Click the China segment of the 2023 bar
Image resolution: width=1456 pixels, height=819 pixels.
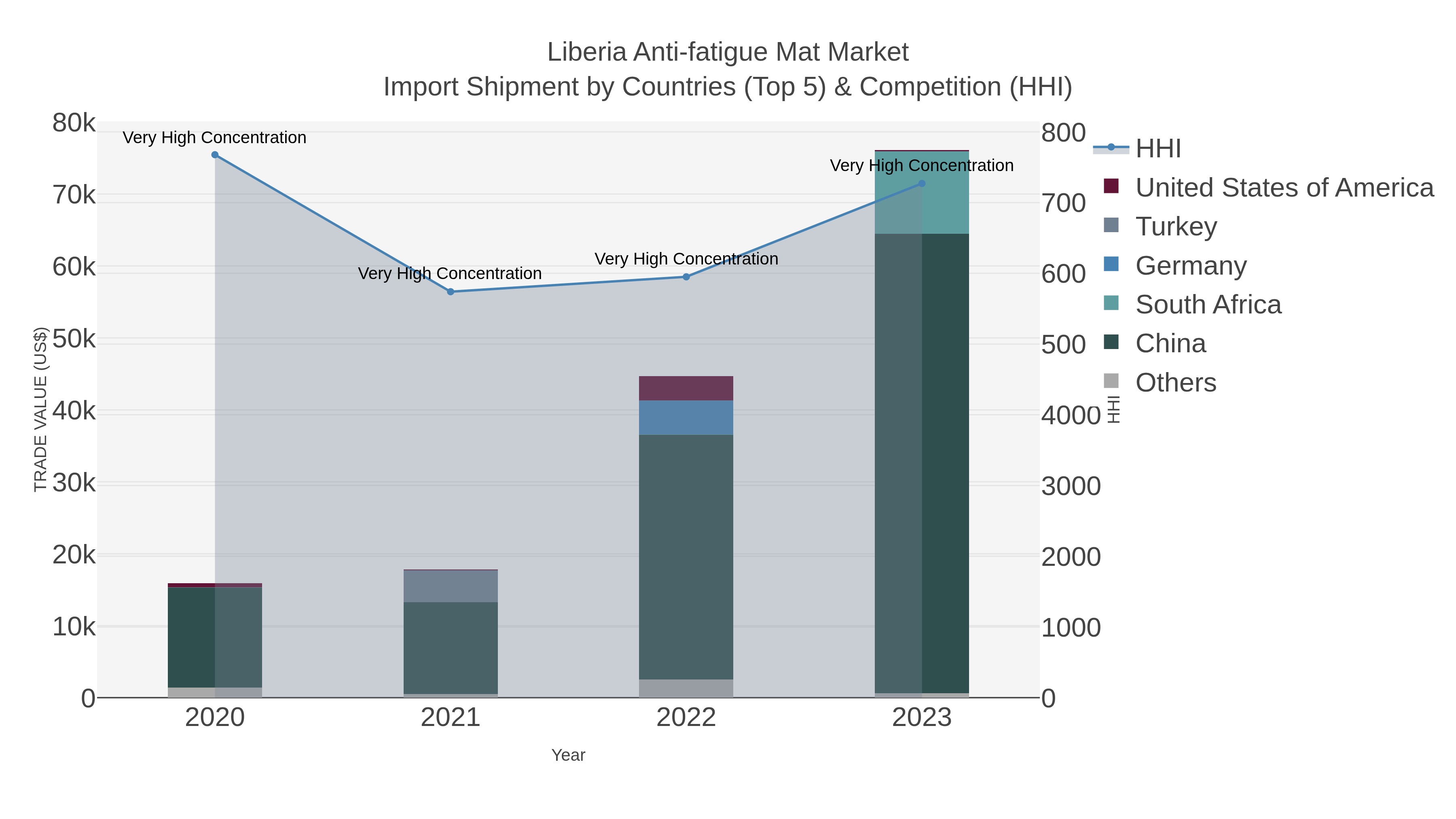click(x=922, y=463)
